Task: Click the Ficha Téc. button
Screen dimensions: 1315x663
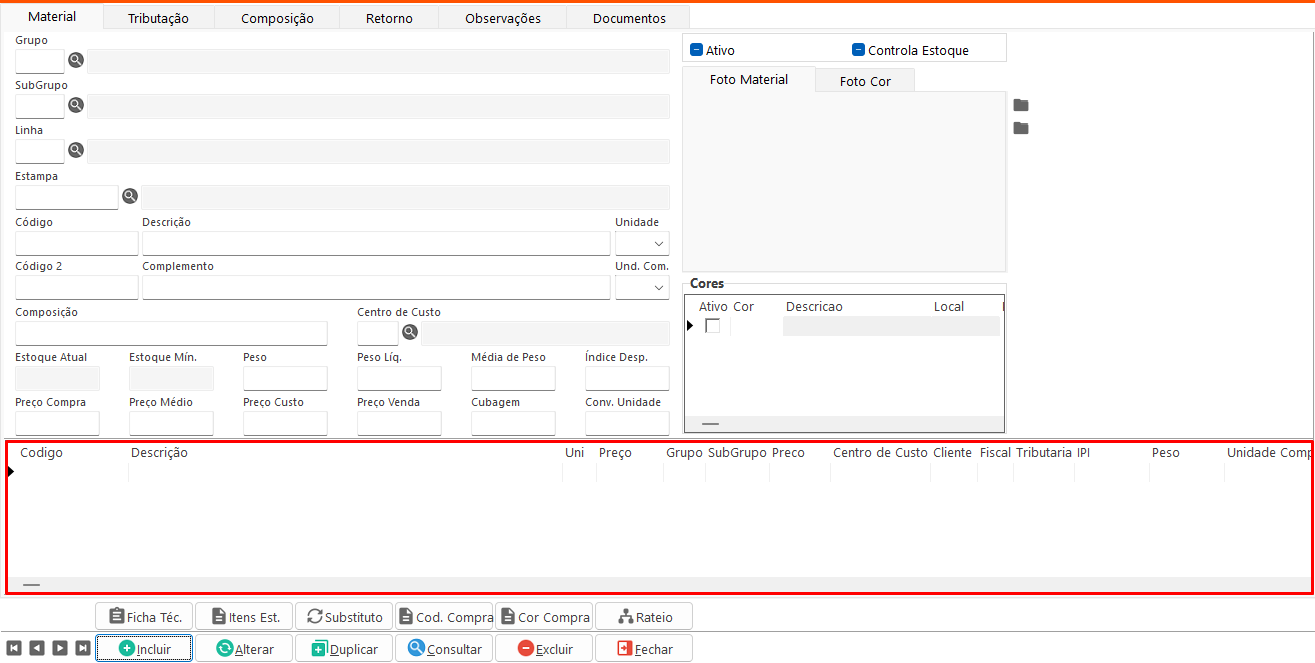Action: point(144,617)
